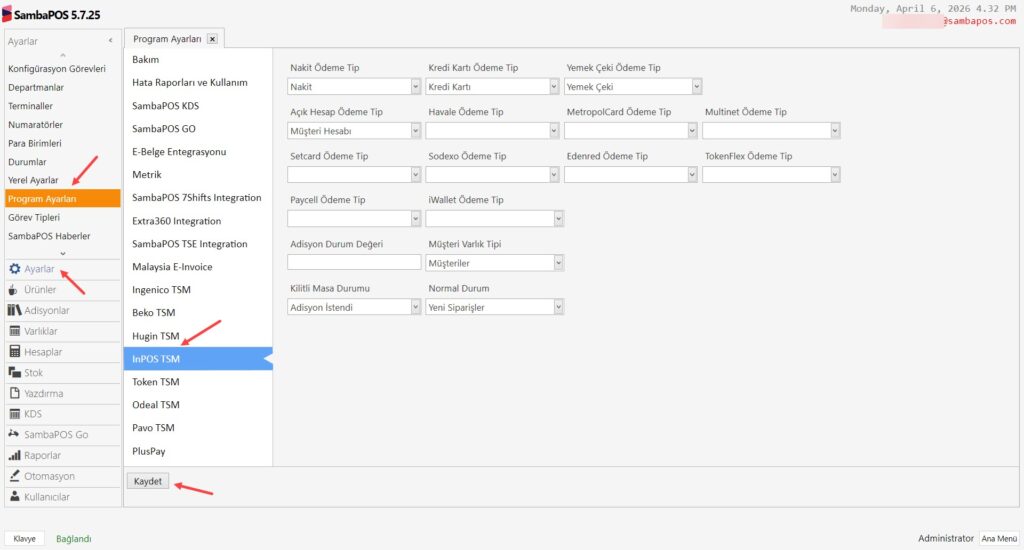The height and width of the screenshot is (550, 1024).
Task: Switch to Program Ayarları tab
Action: point(165,39)
